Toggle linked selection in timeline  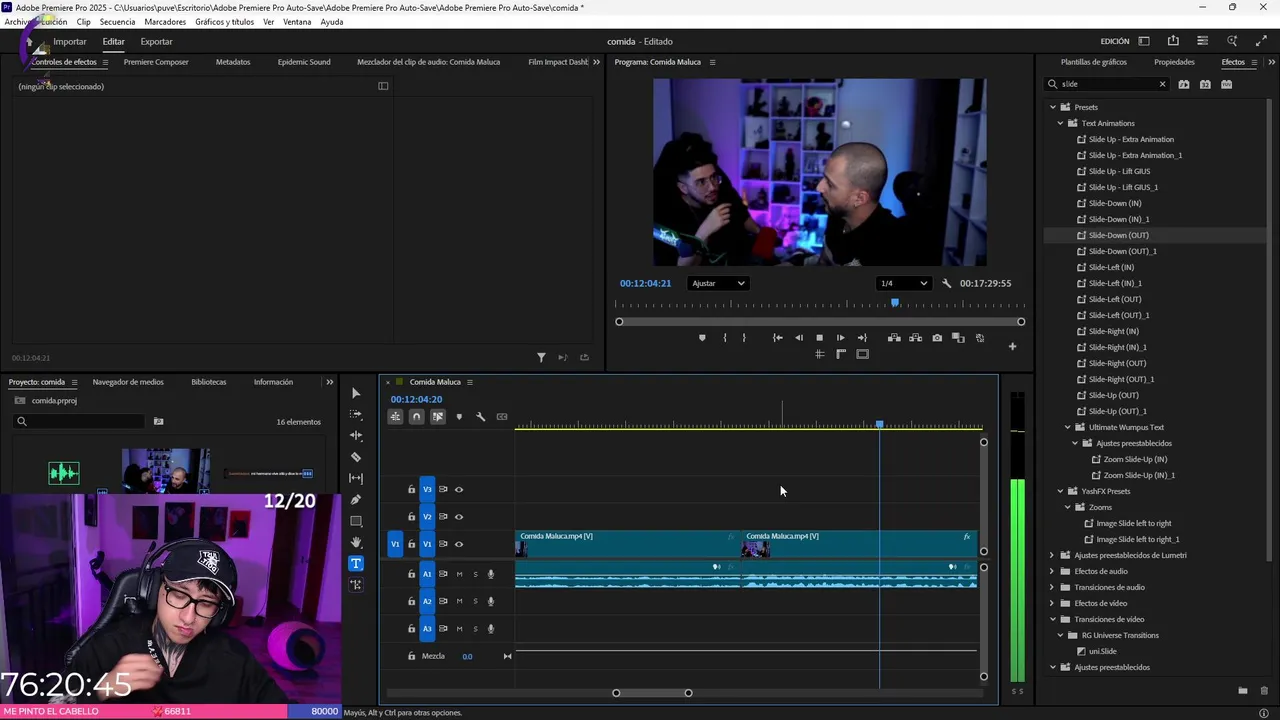tap(438, 417)
